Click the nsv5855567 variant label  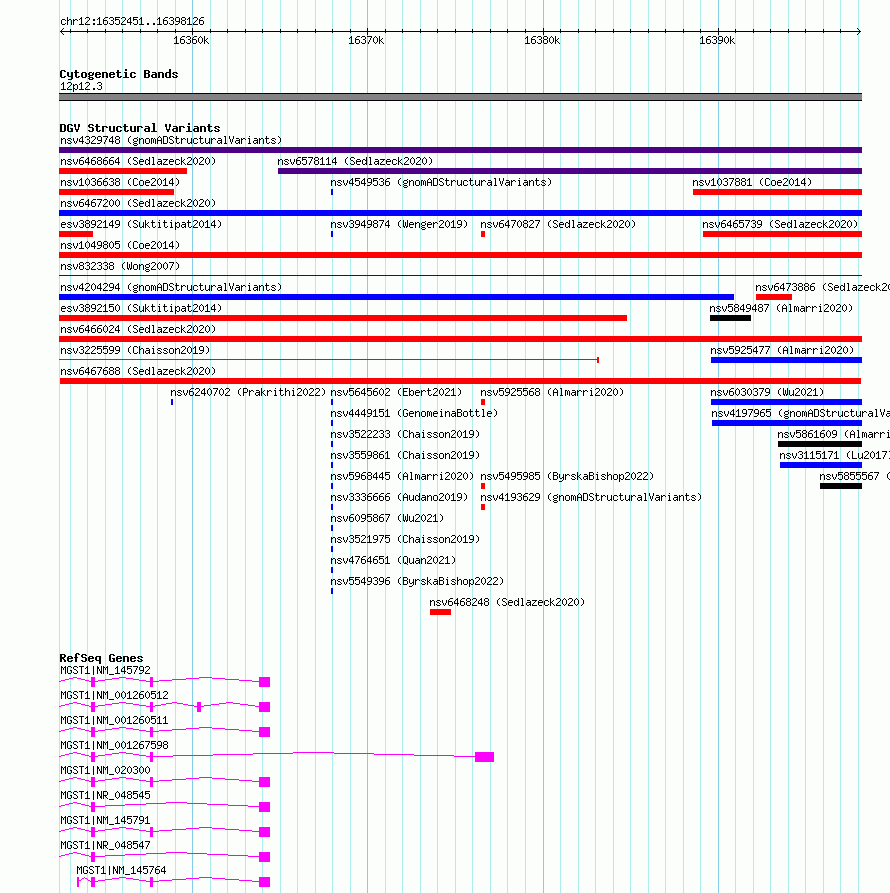tap(854, 476)
